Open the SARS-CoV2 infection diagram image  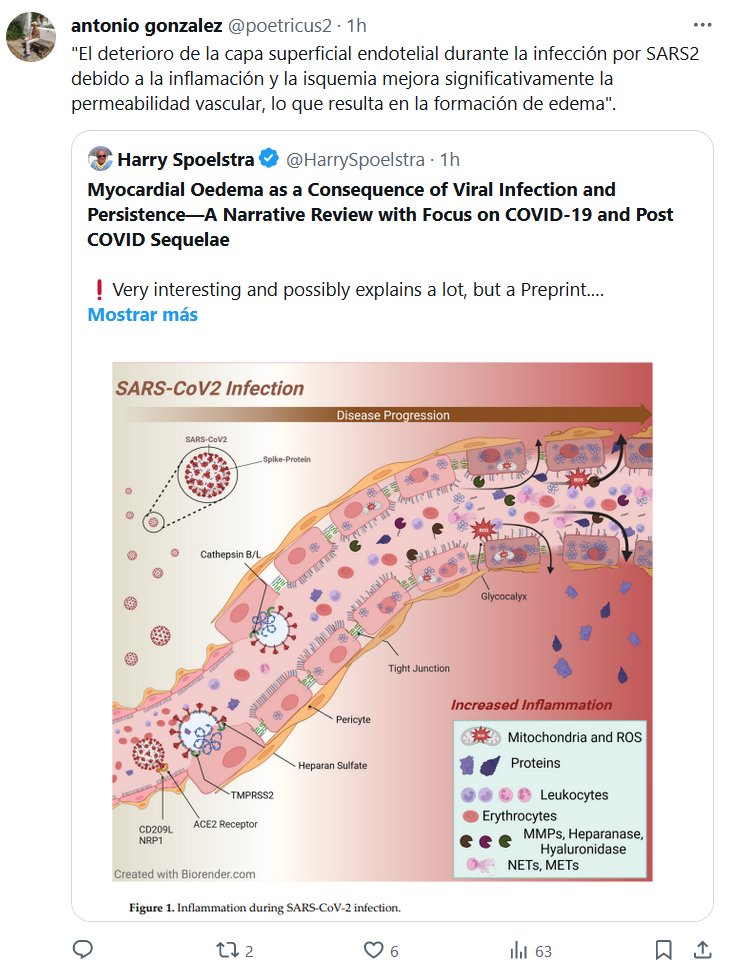[382, 620]
